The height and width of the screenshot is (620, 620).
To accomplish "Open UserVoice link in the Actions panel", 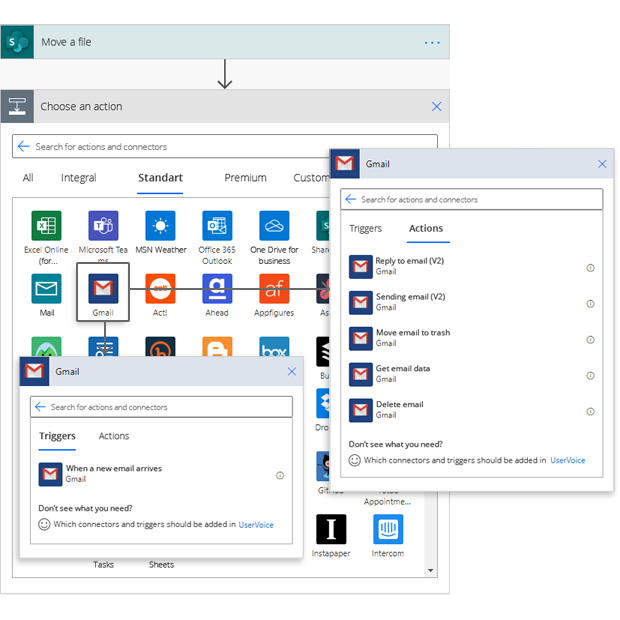I will [567, 460].
